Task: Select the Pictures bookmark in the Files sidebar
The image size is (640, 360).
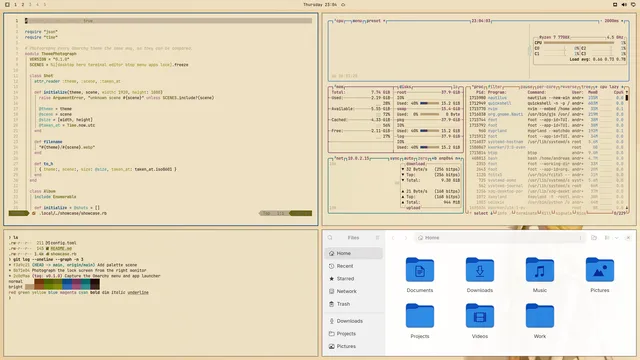Action: click(x=353, y=346)
